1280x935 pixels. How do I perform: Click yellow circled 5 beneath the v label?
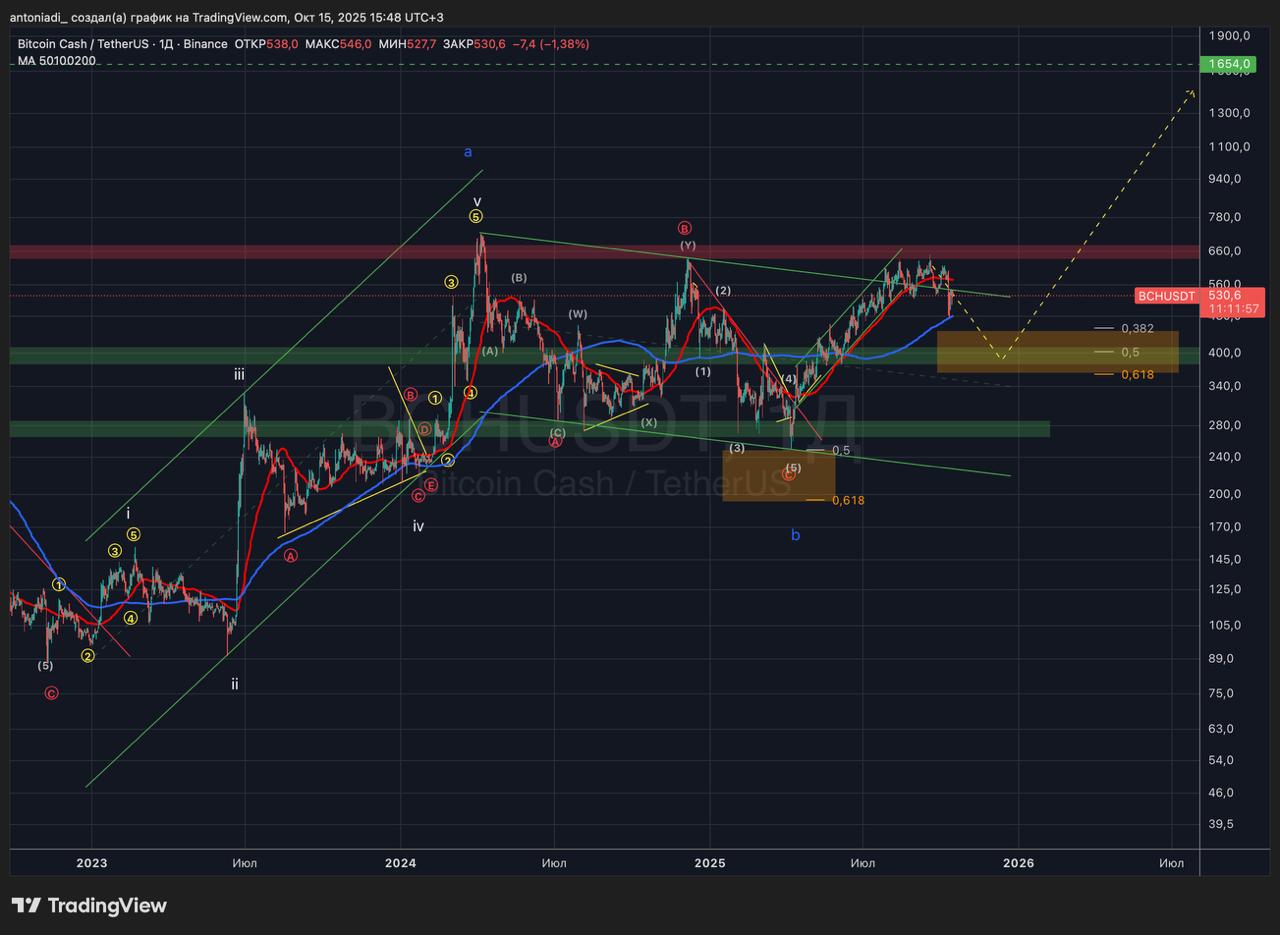click(476, 216)
